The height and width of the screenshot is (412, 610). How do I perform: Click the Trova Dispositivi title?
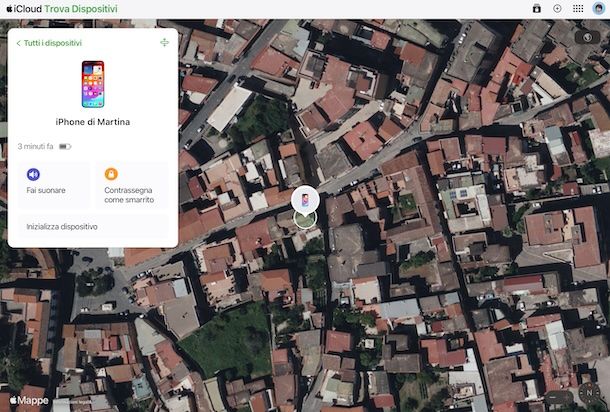(81, 9)
